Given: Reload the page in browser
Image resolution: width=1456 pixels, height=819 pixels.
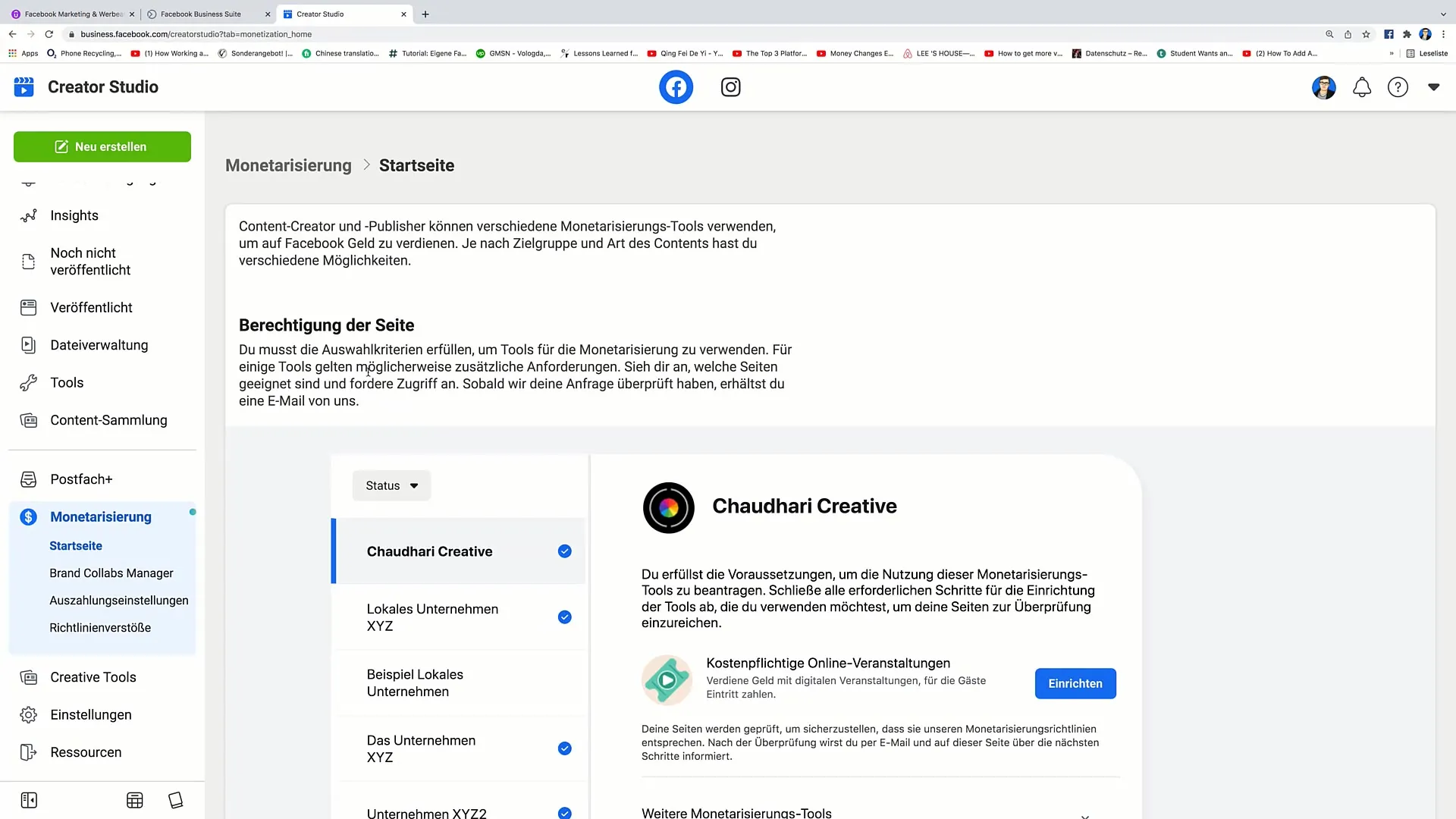Looking at the screenshot, I should click(x=49, y=34).
